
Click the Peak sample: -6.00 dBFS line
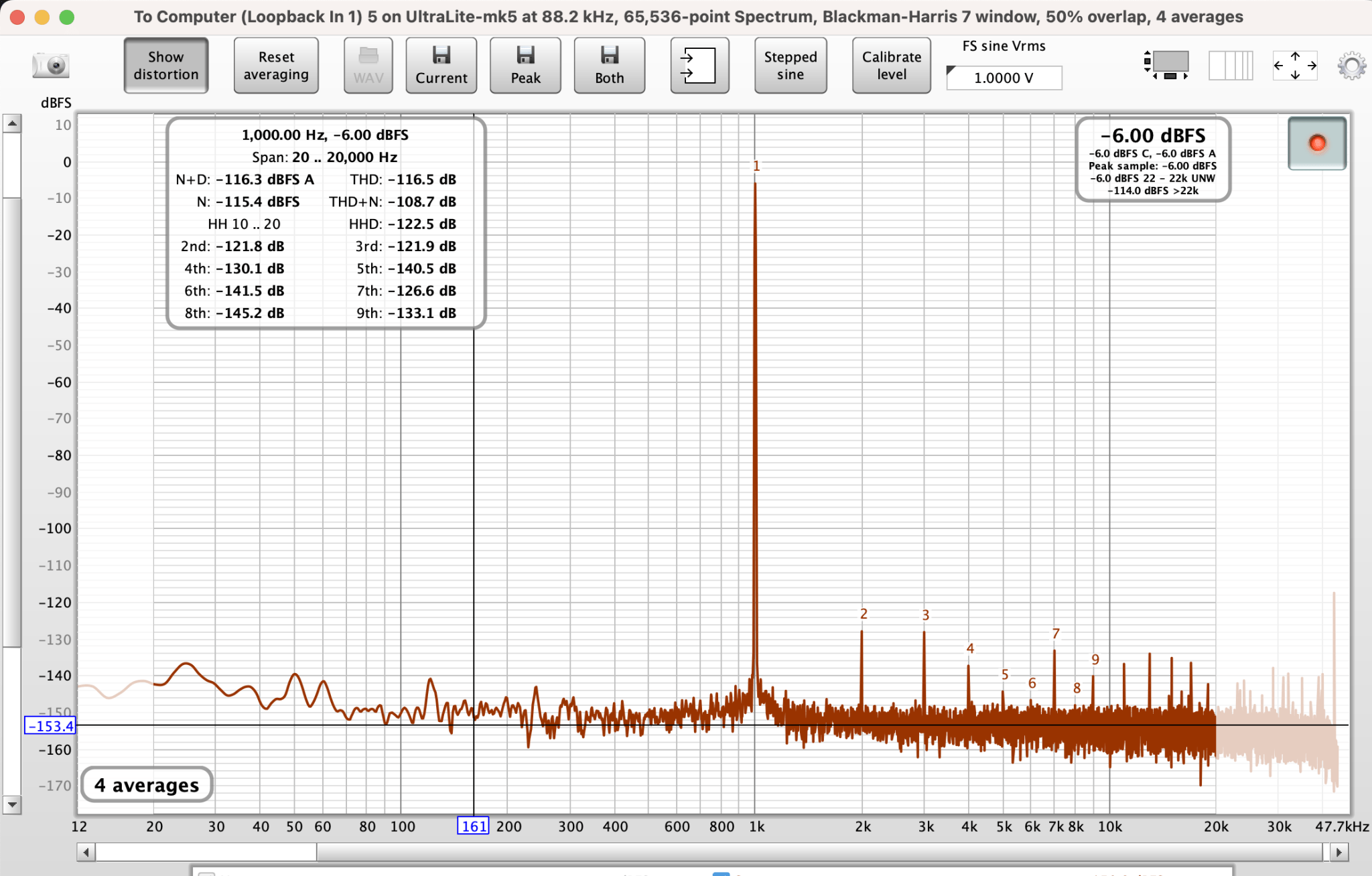(x=1152, y=165)
